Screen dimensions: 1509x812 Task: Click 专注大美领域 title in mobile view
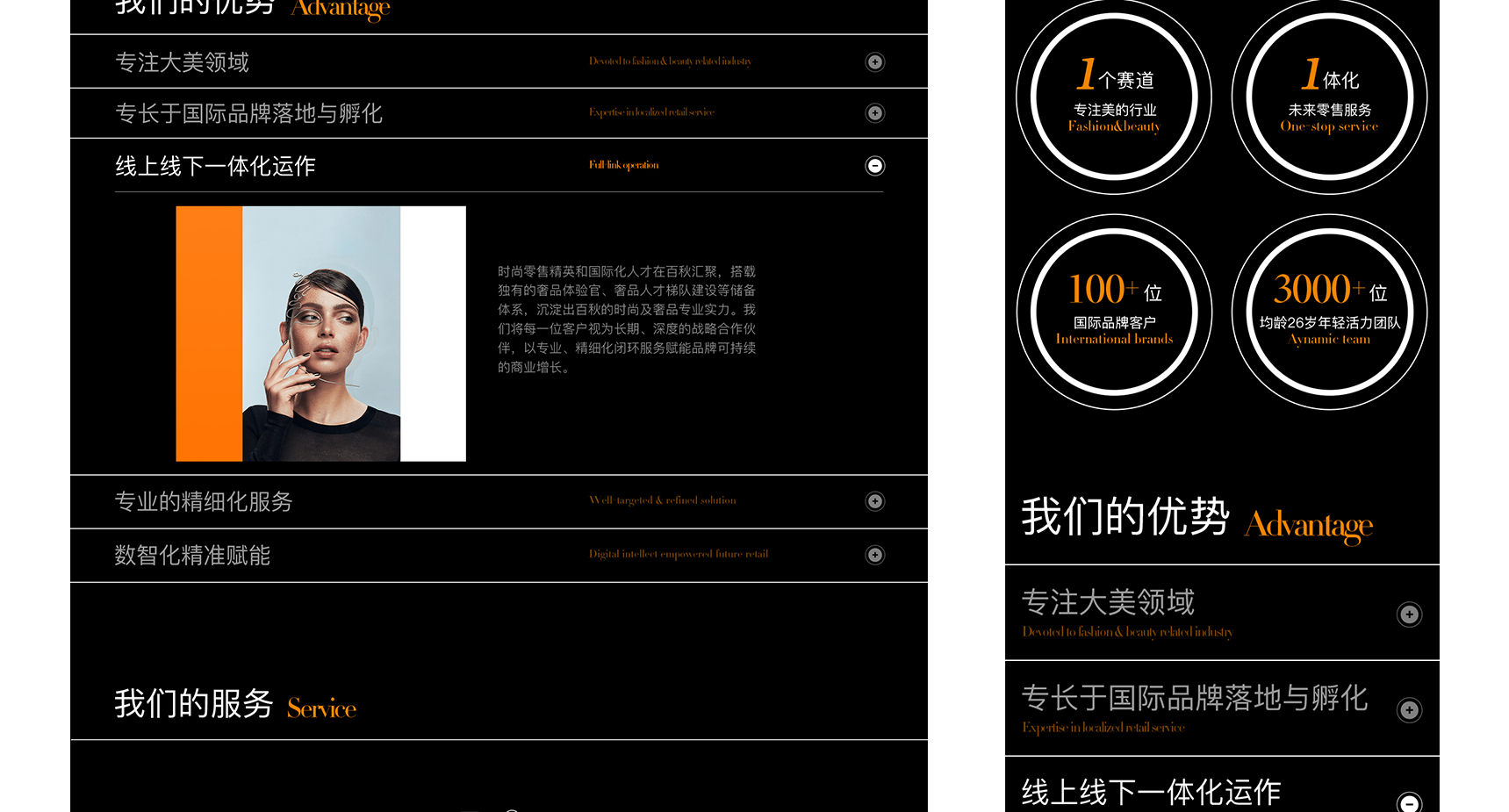(x=1109, y=602)
